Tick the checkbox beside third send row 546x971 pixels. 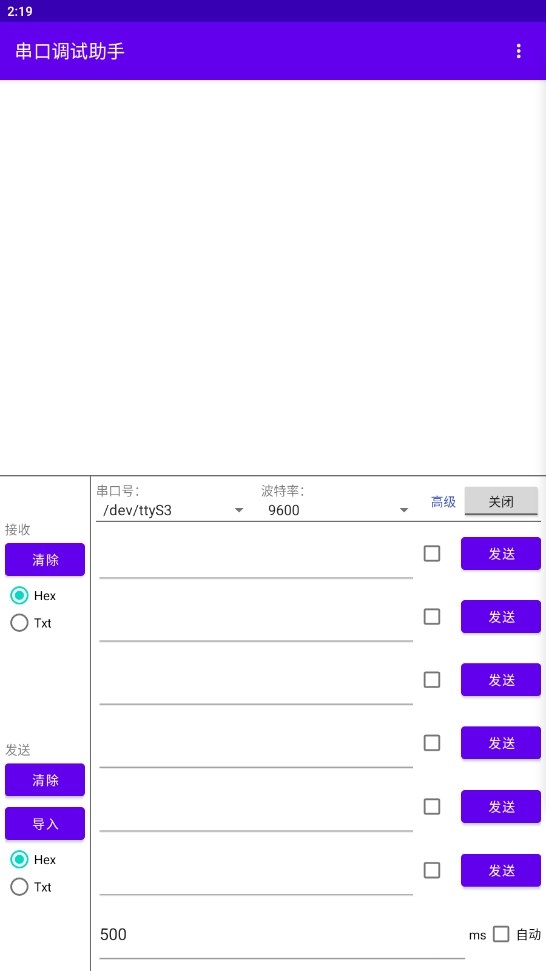pos(431,680)
